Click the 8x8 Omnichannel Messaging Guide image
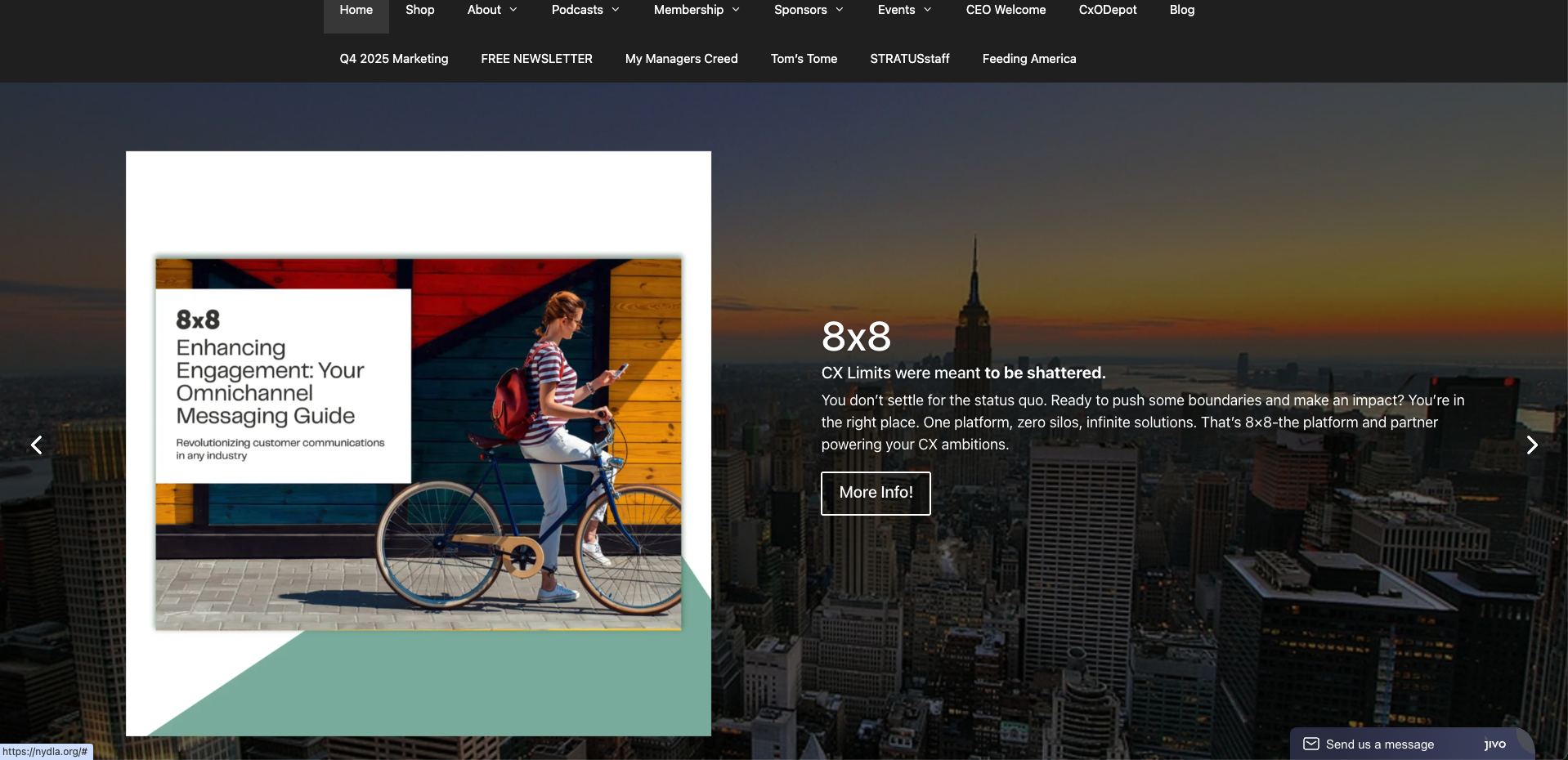 (x=418, y=444)
